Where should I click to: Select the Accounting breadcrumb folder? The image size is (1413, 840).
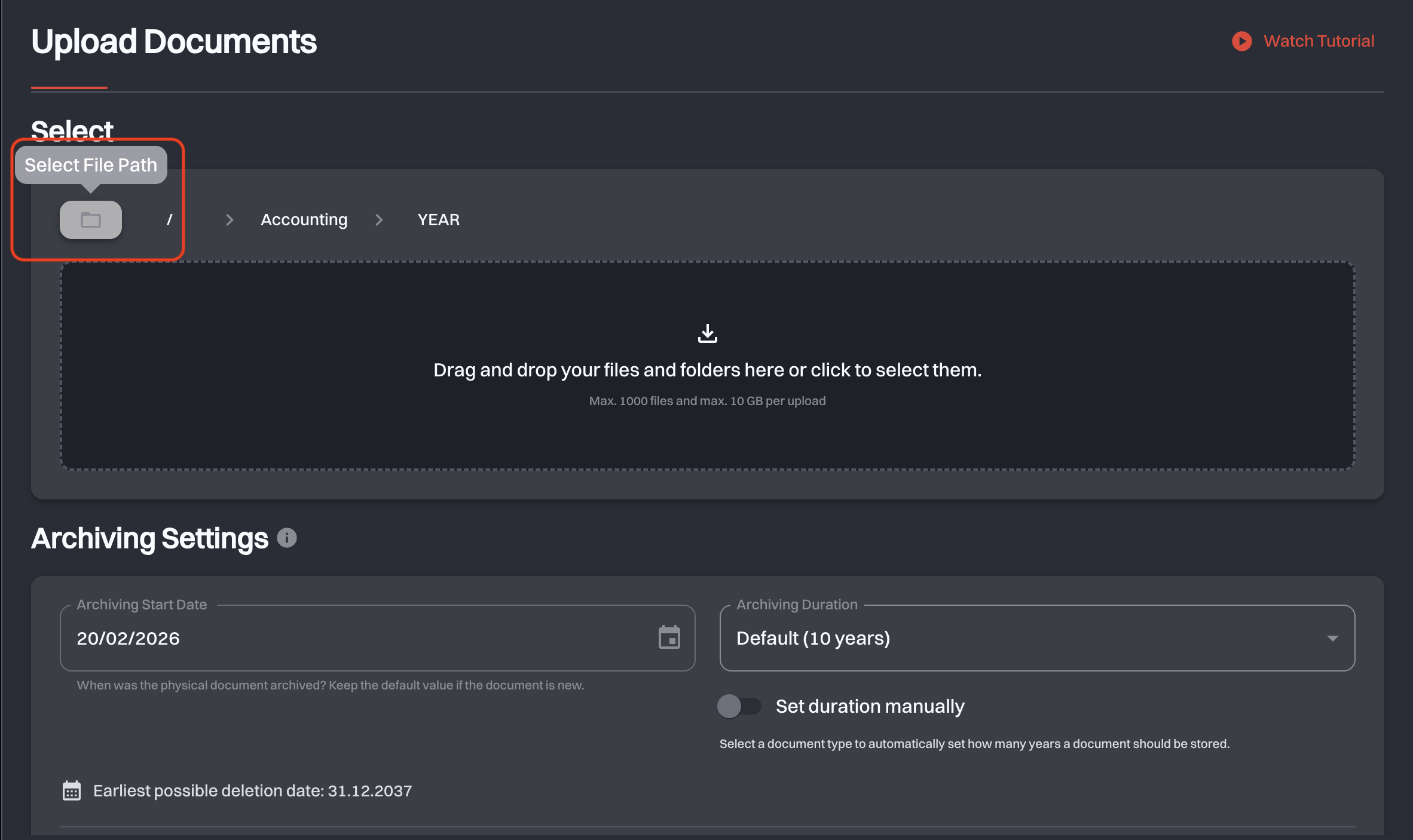pyautogui.click(x=304, y=220)
